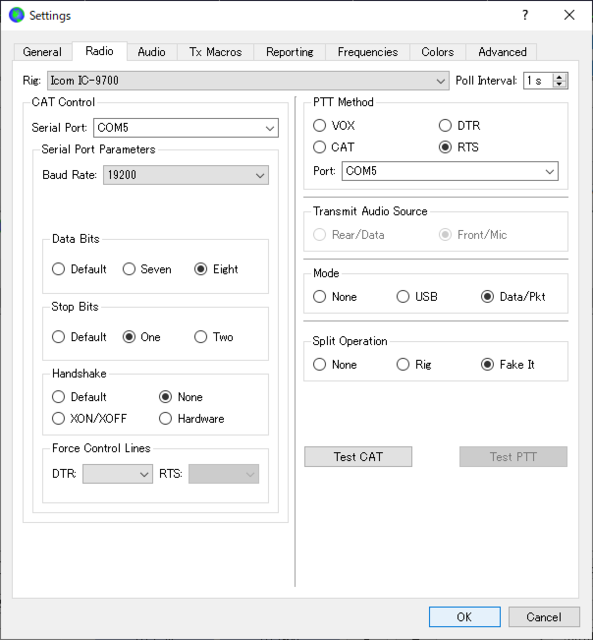593x640 pixels.
Task: Open the Audio tab
Action: 151,52
